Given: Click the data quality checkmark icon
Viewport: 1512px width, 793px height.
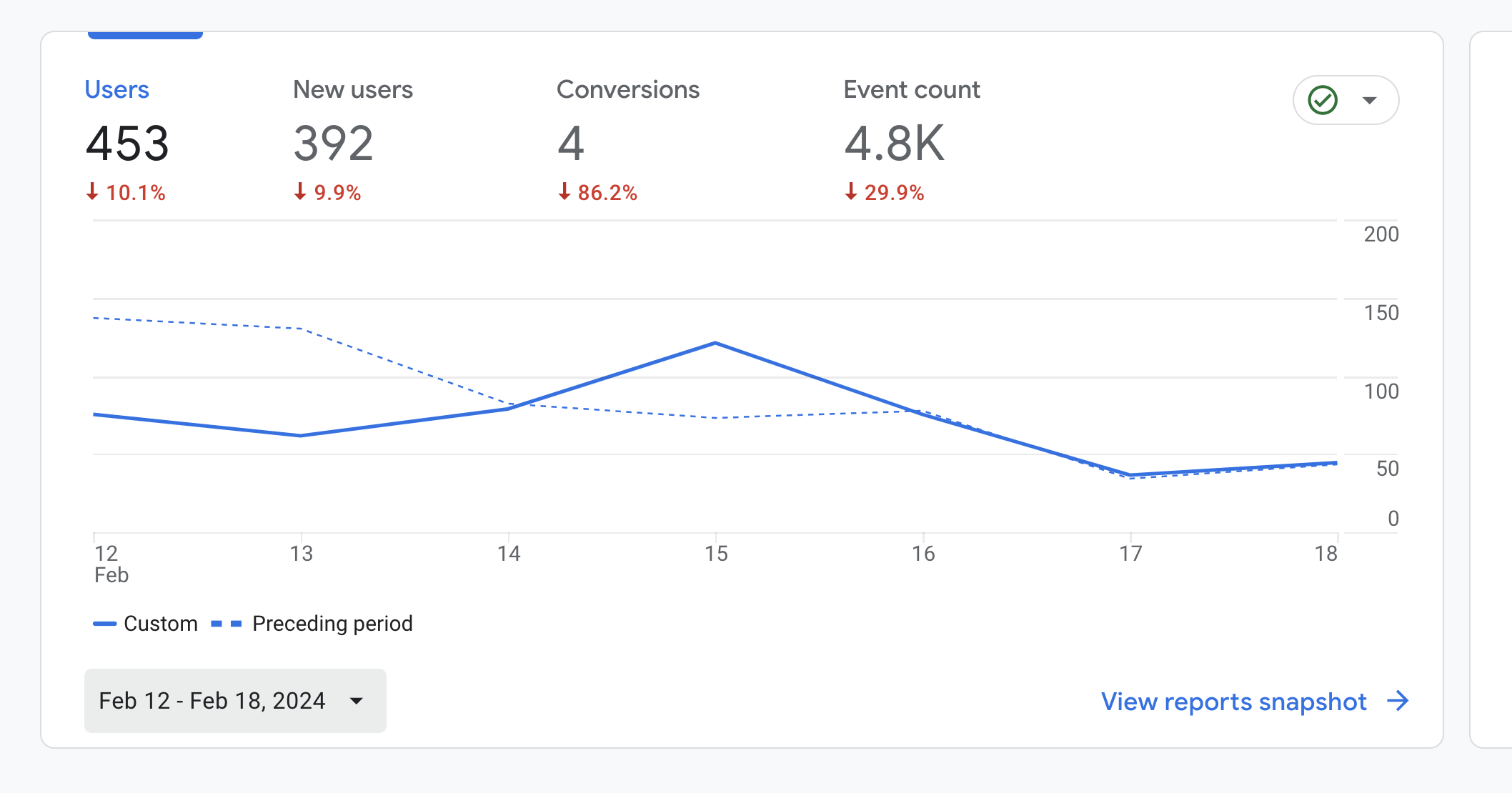Looking at the screenshot, I should click(1321, 100).
